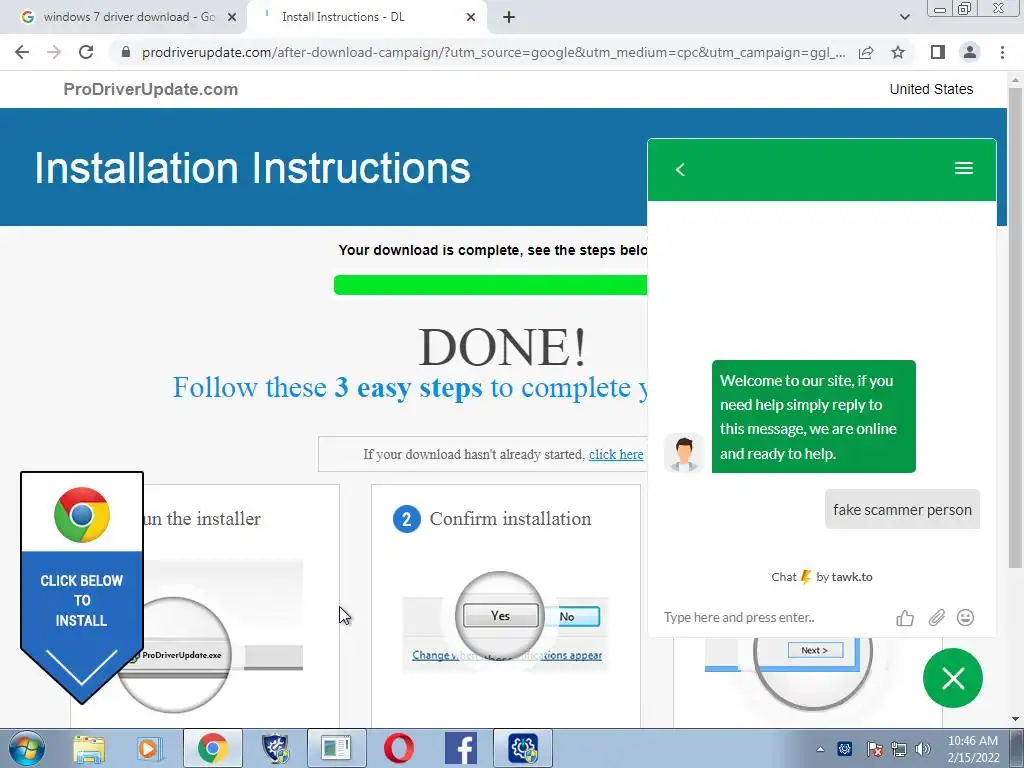Click the United States region label
Screen dimensions: 1024x768
931,89
